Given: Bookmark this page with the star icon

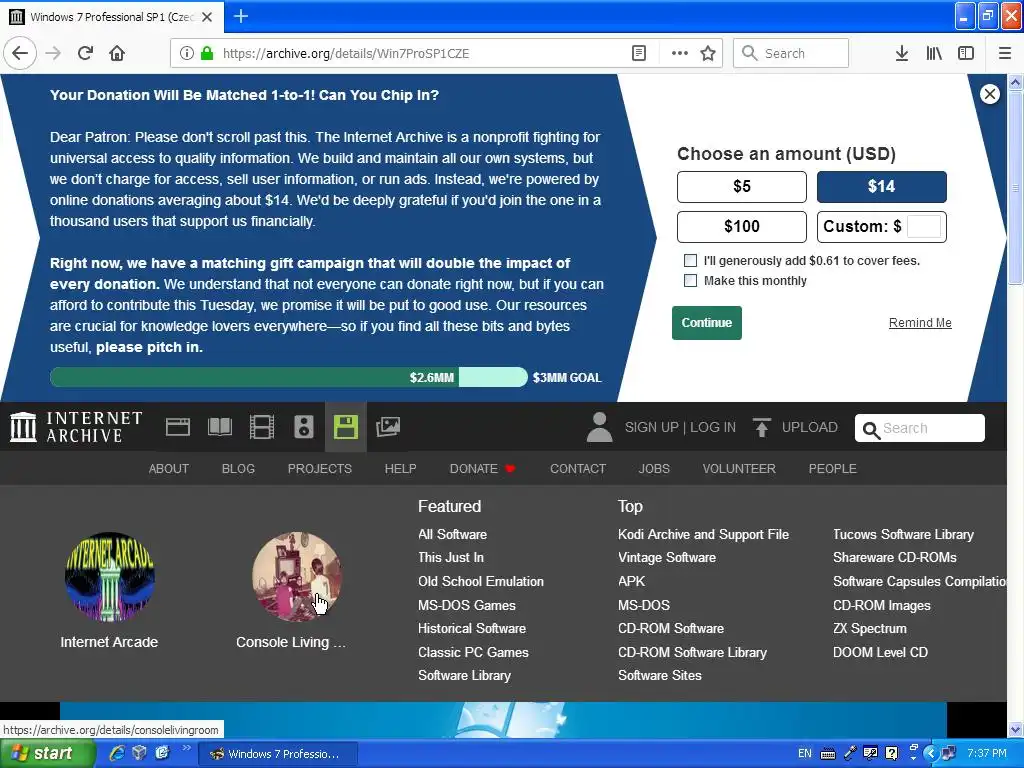Looking at the screenshot, I should tap(708, 53).
